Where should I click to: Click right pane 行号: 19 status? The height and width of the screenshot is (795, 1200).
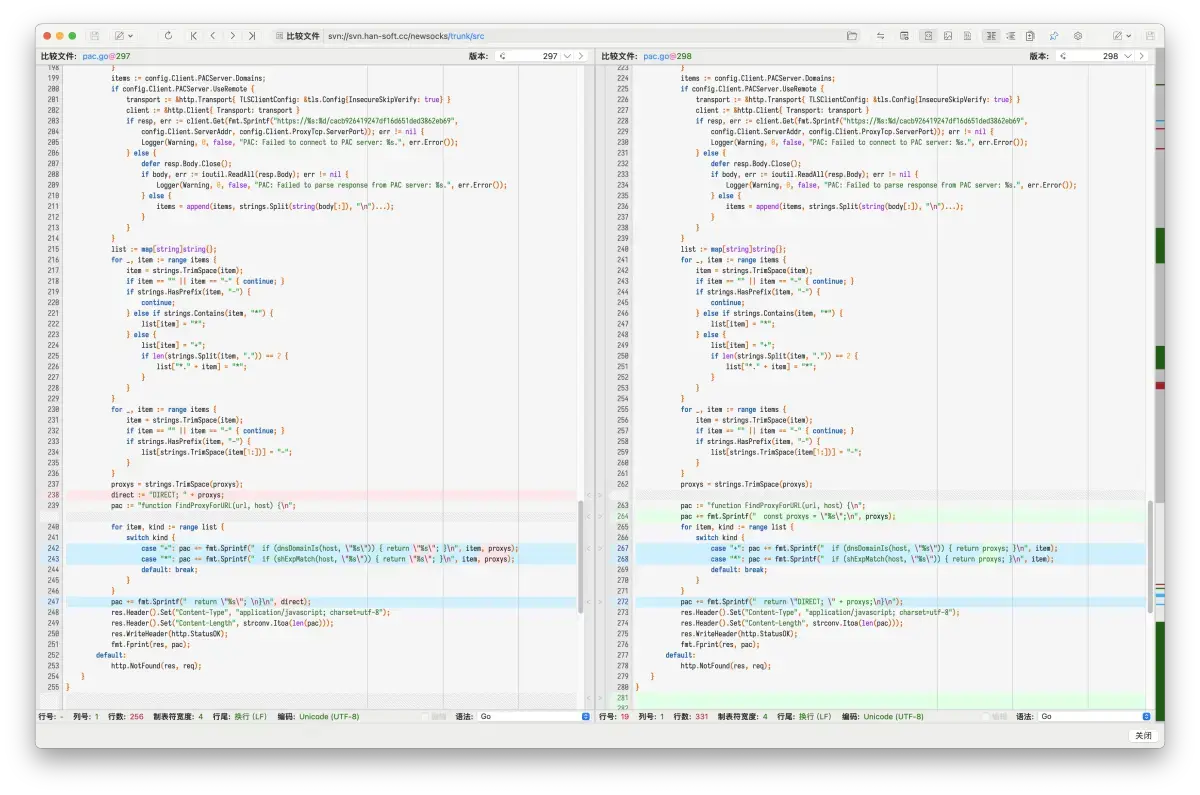pyautogui.click(x=613, y=716)
